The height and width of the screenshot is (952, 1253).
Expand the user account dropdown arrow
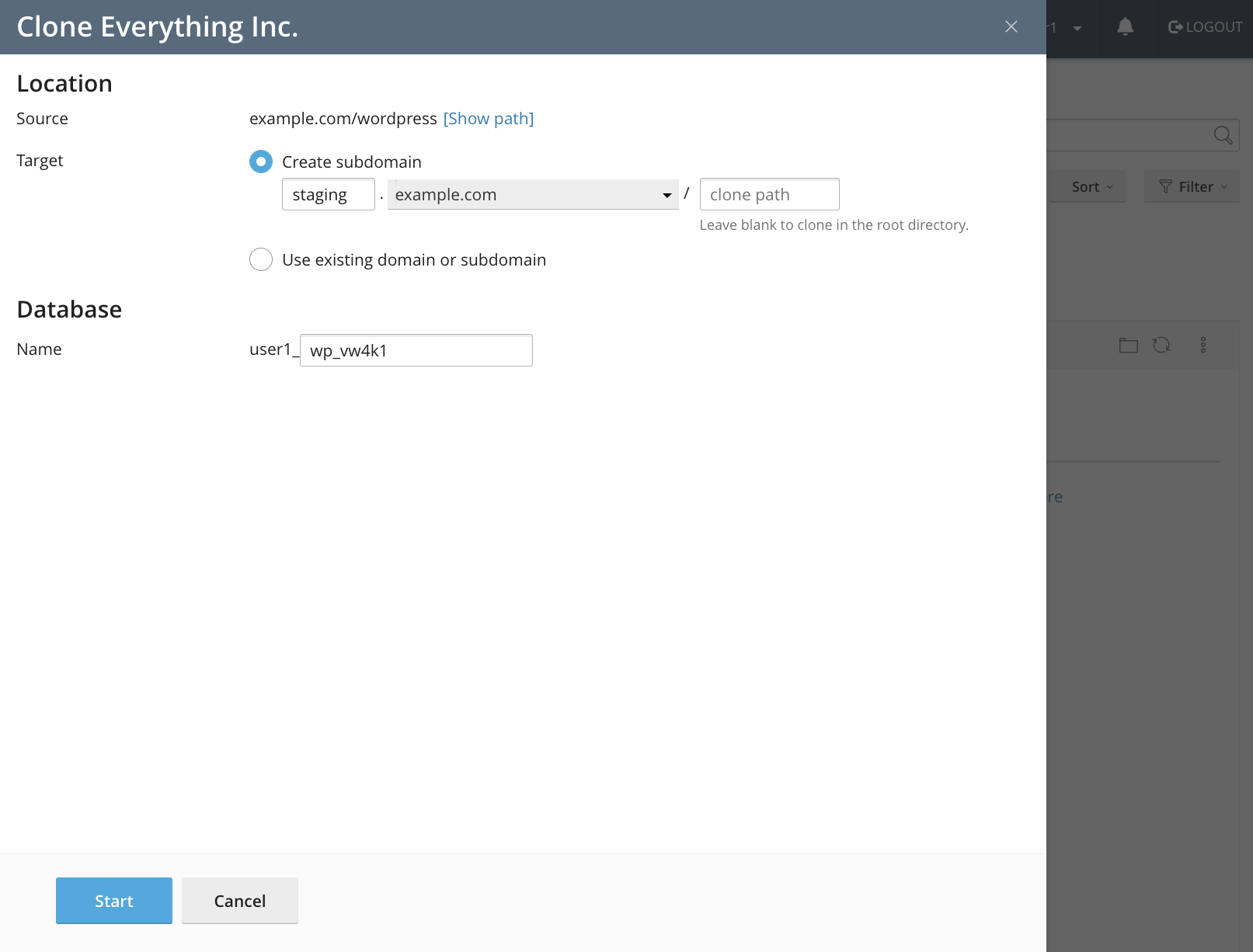1077,28
